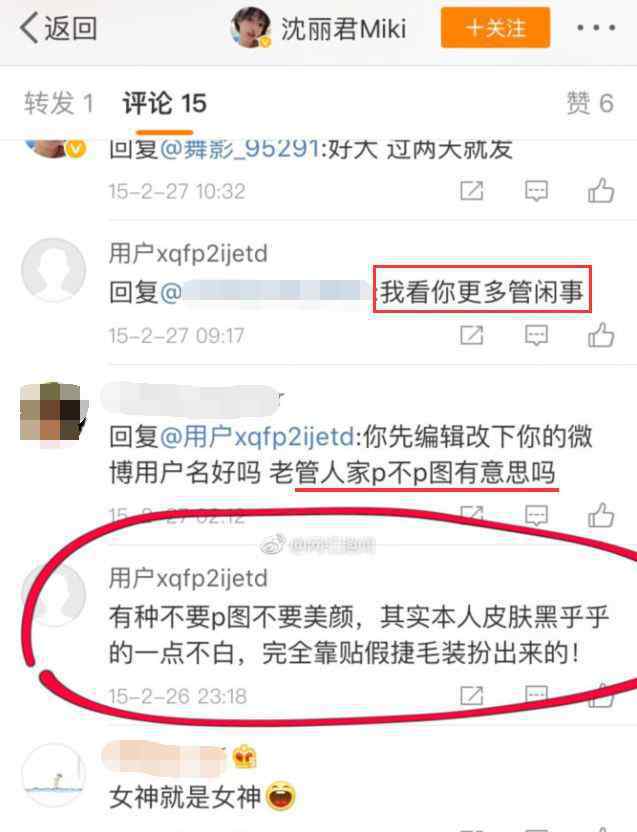Like the 10:32 reply comment
The width and height of the screenshot is (637, 832).
pos(601,190)
